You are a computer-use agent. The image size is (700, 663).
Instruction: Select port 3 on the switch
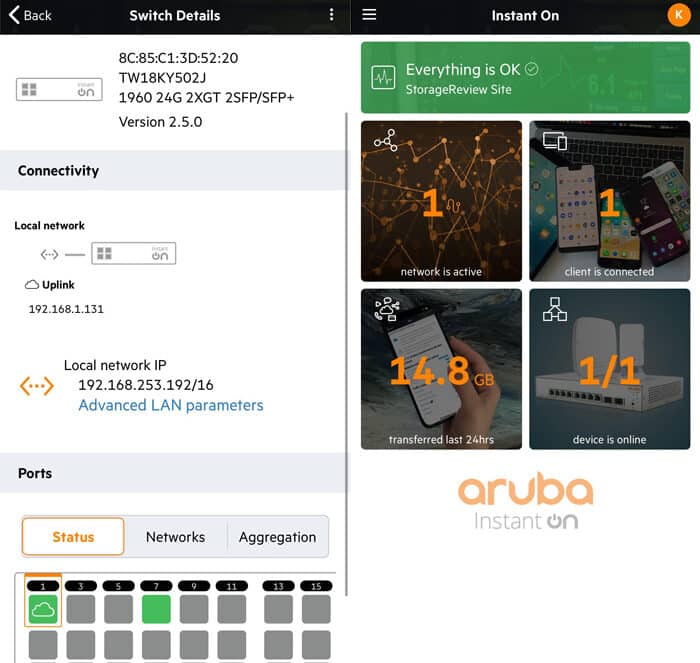point(81,609)
